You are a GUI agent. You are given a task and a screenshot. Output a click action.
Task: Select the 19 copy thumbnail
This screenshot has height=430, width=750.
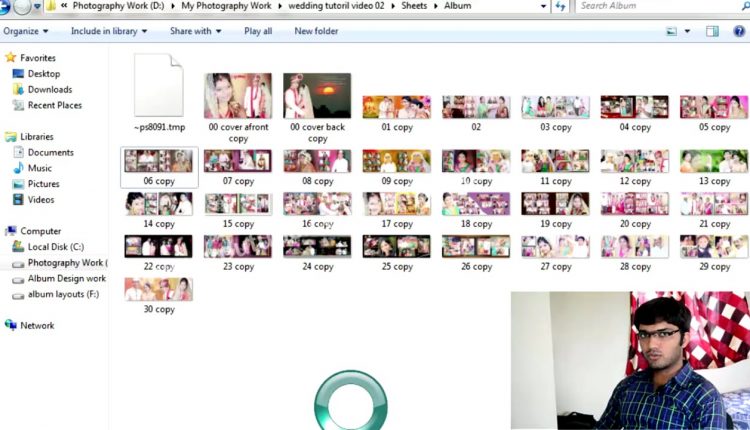tap(555, 204)
